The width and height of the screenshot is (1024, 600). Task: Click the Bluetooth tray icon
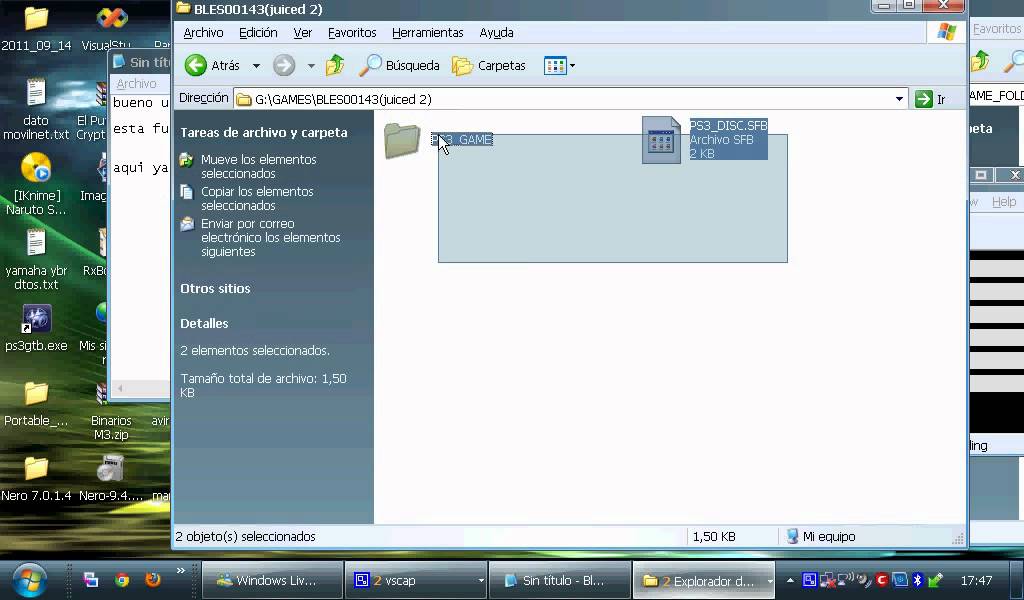pos(918,580)
